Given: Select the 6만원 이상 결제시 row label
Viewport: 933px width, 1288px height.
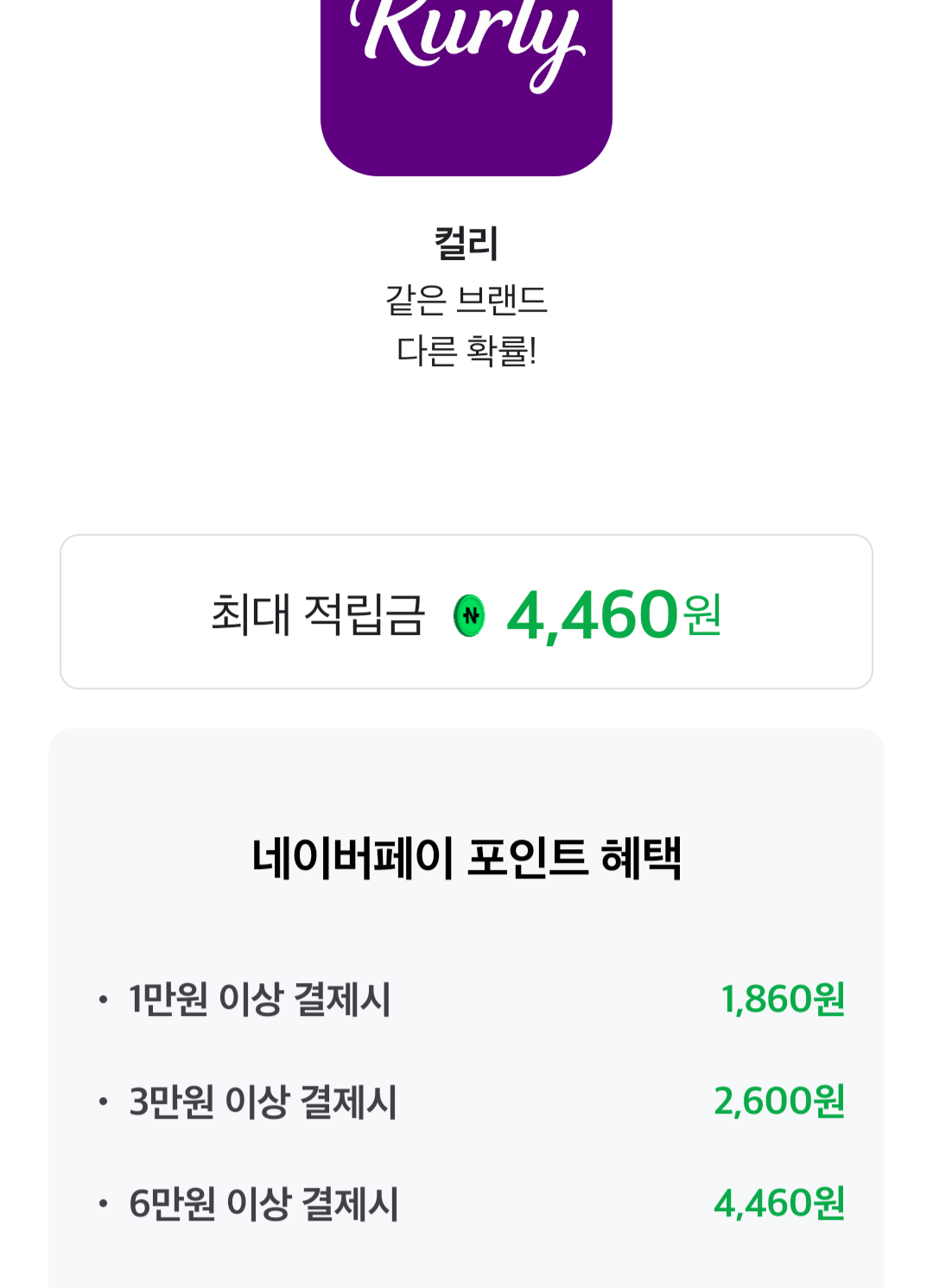Looking at the screenshot, I should [x=263, y=1203].
